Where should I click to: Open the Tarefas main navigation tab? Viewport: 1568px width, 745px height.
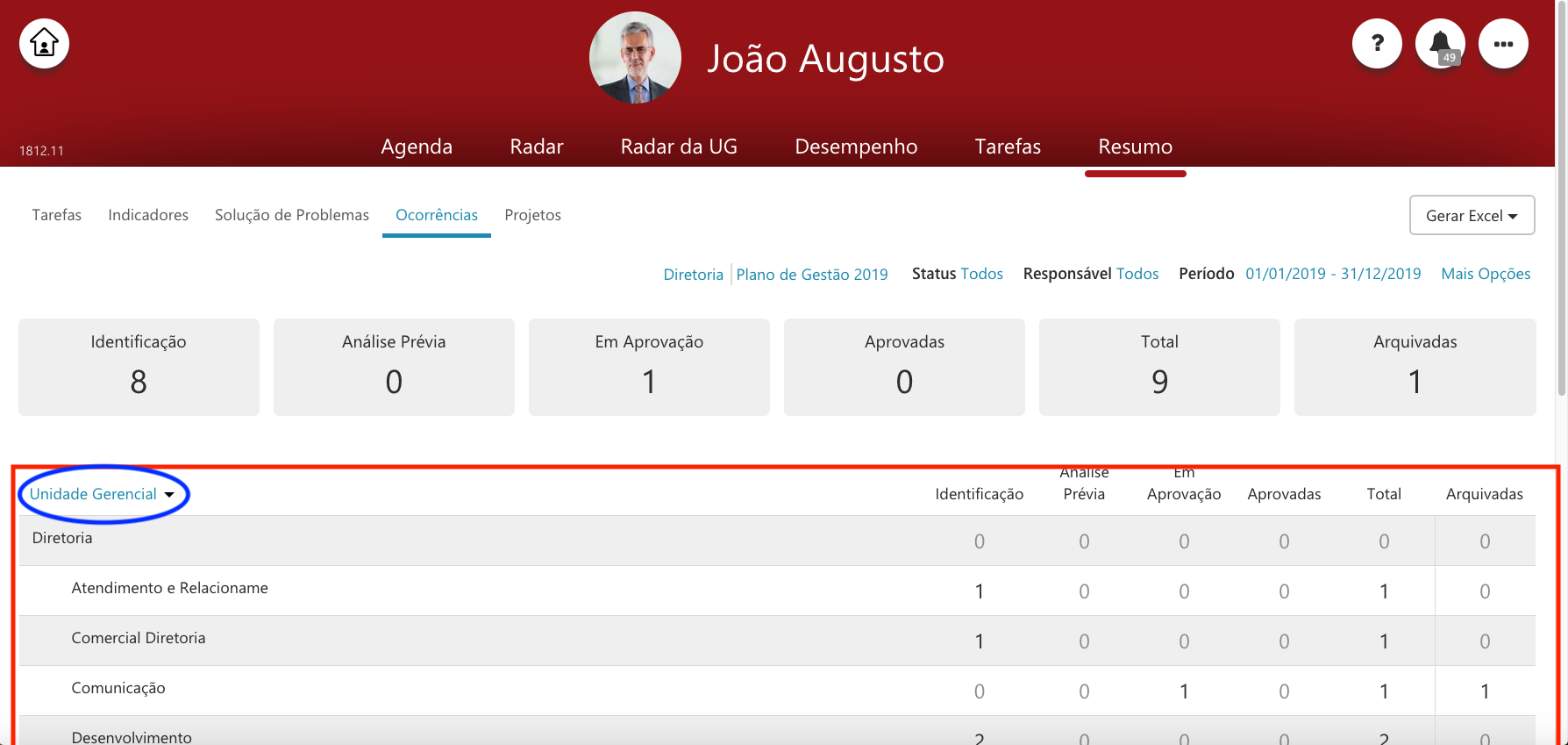[1008, 147]
